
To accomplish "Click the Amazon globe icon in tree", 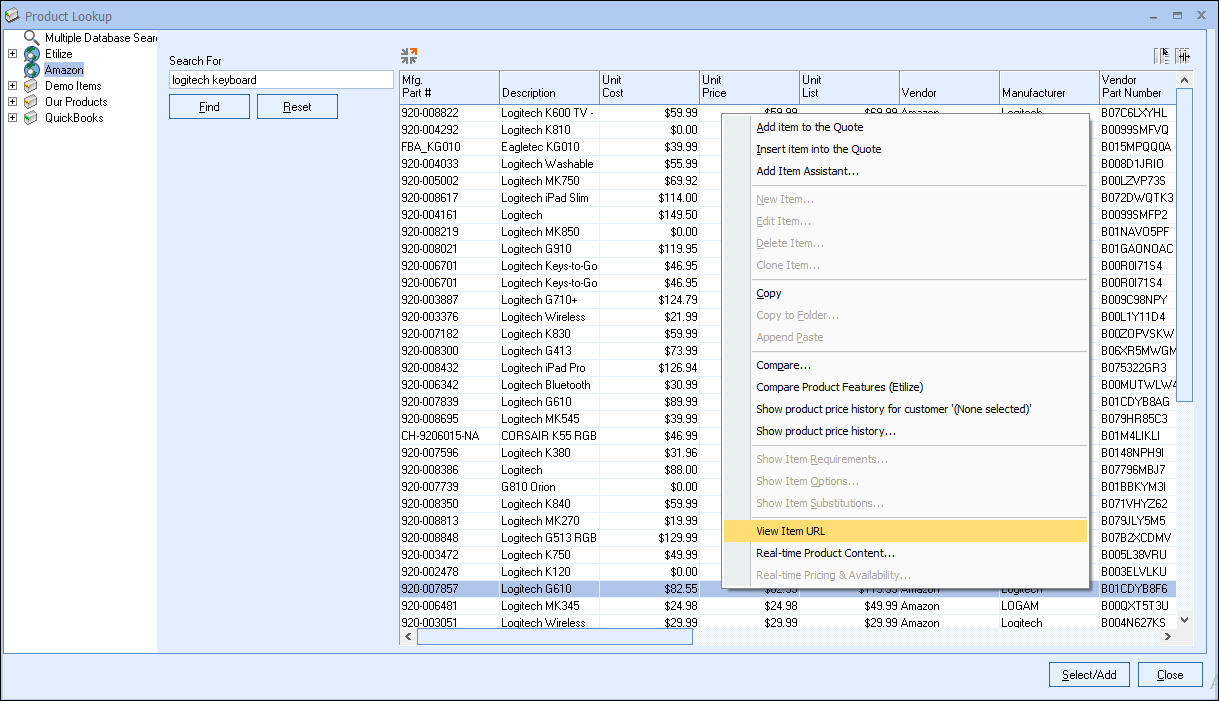I will pyautogui.click(x=32, y=70).
